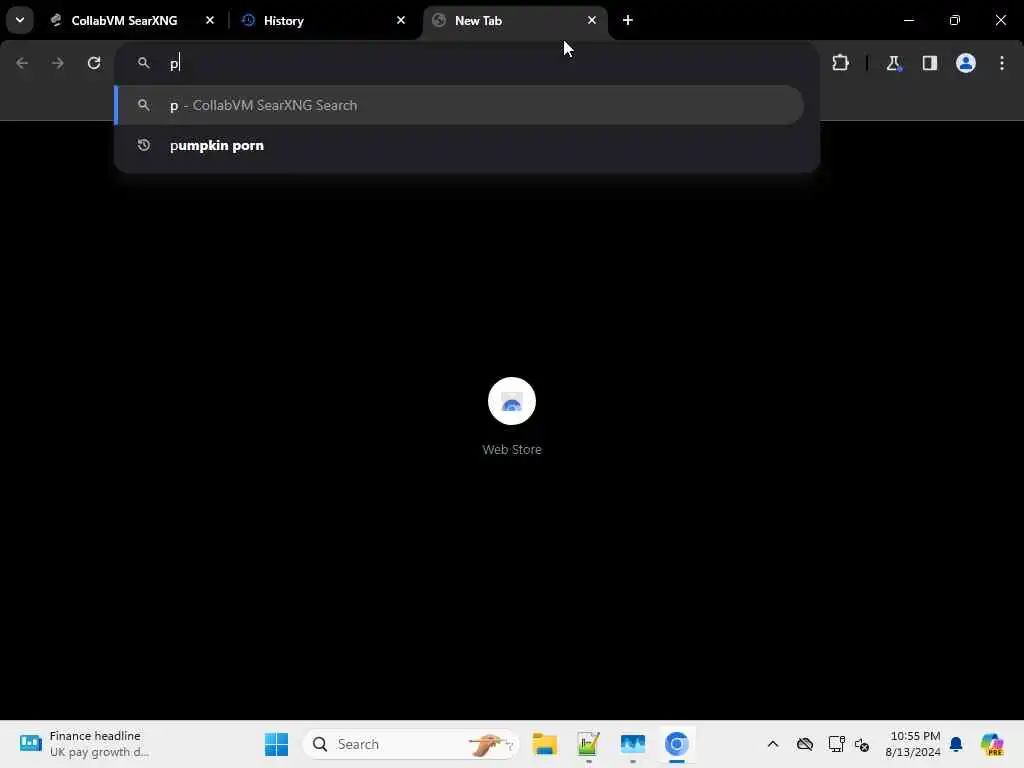The width and height of the screenshot is (1024, 768).
Task: Open the Finance headline widget
Action: pyautogui.click(x=84, y=744)
